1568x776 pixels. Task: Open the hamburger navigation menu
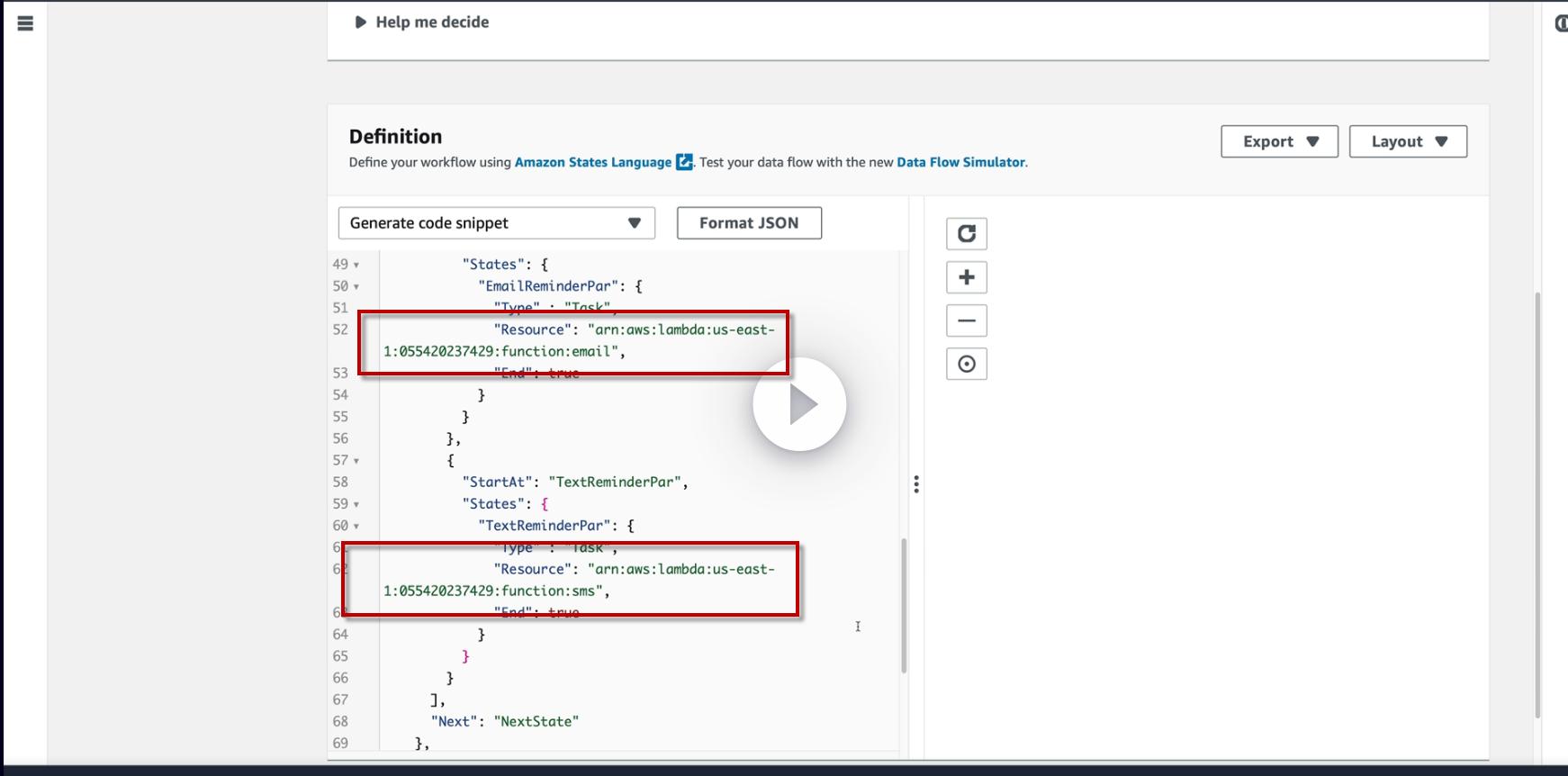pyautogui.click(x=25, y=23)
